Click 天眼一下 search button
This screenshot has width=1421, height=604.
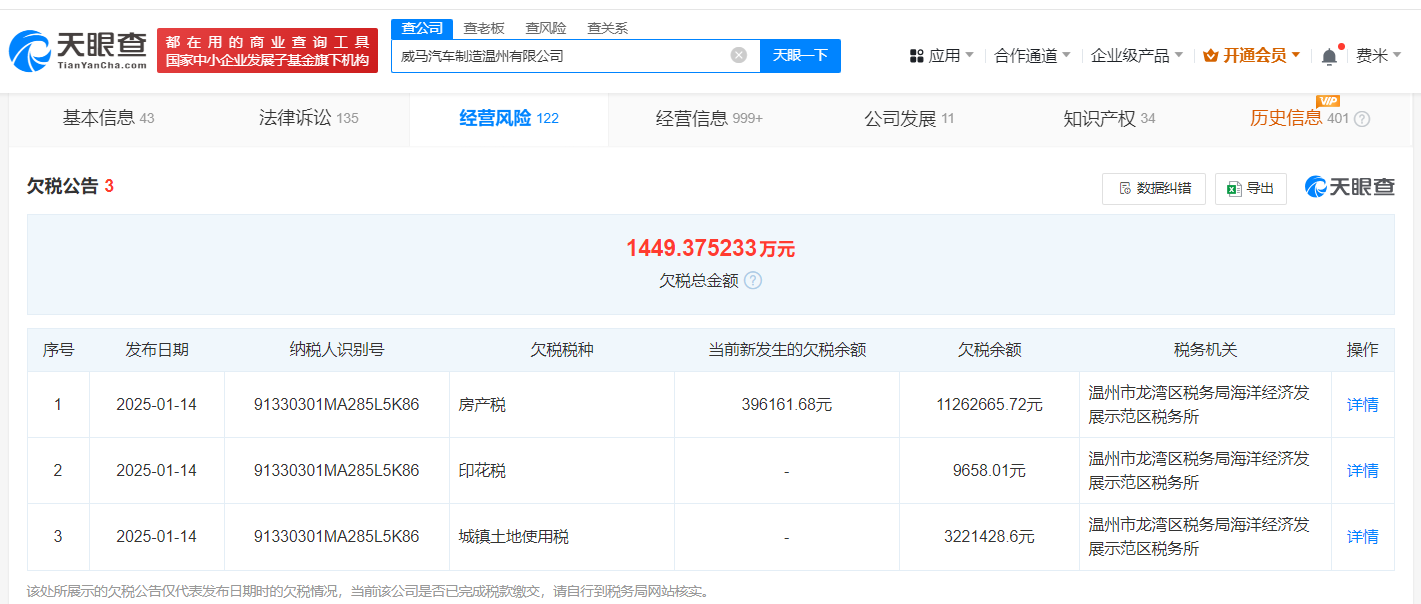(800, 56)
